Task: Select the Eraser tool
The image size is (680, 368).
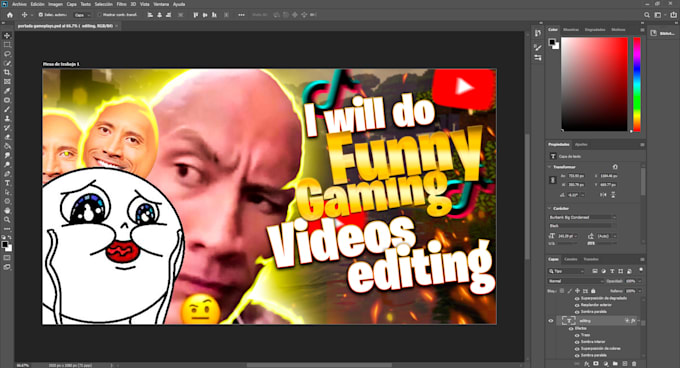Action: pos(7,137)
